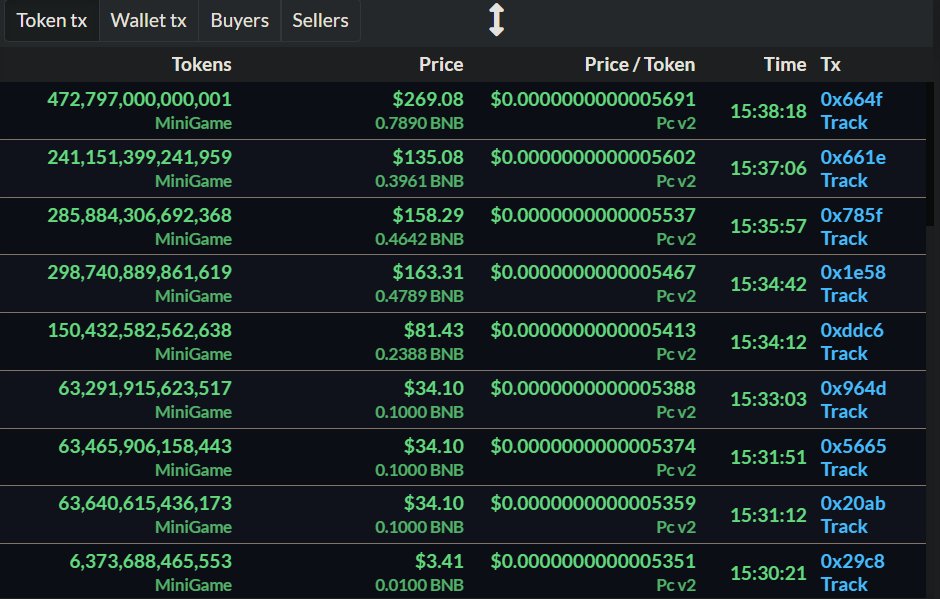Click price per token $0.0000000000005413
Screen dimensions: 940x599
[593, 330]
